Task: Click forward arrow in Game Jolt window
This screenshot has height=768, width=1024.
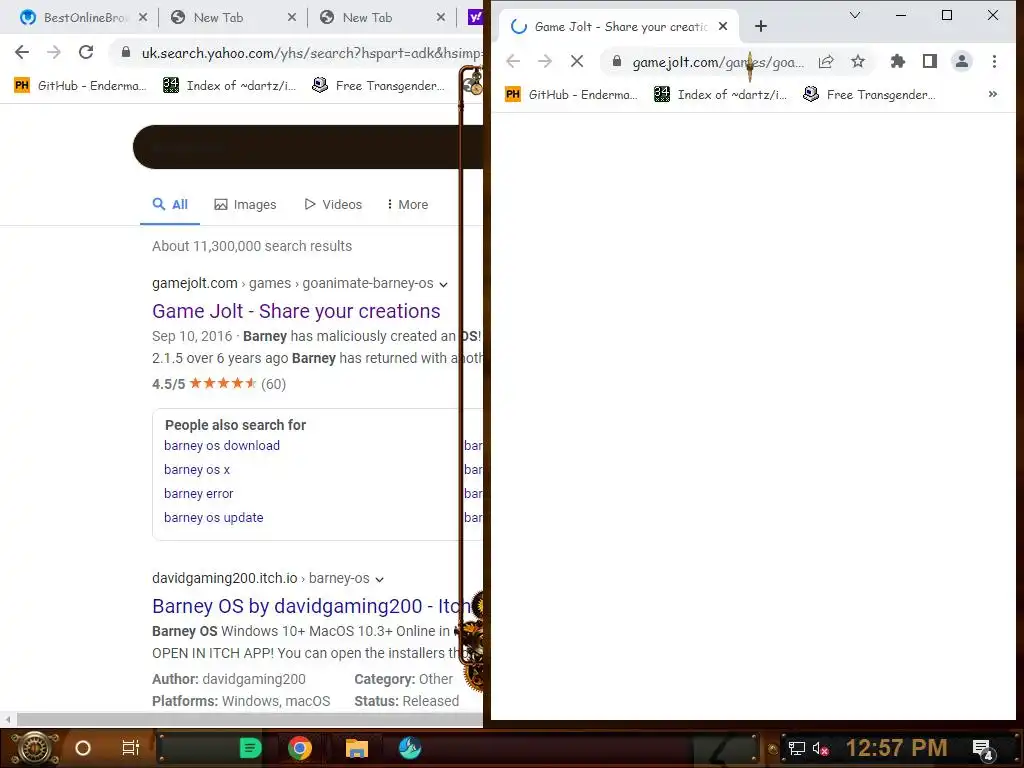Action: [x=545, y=61]
